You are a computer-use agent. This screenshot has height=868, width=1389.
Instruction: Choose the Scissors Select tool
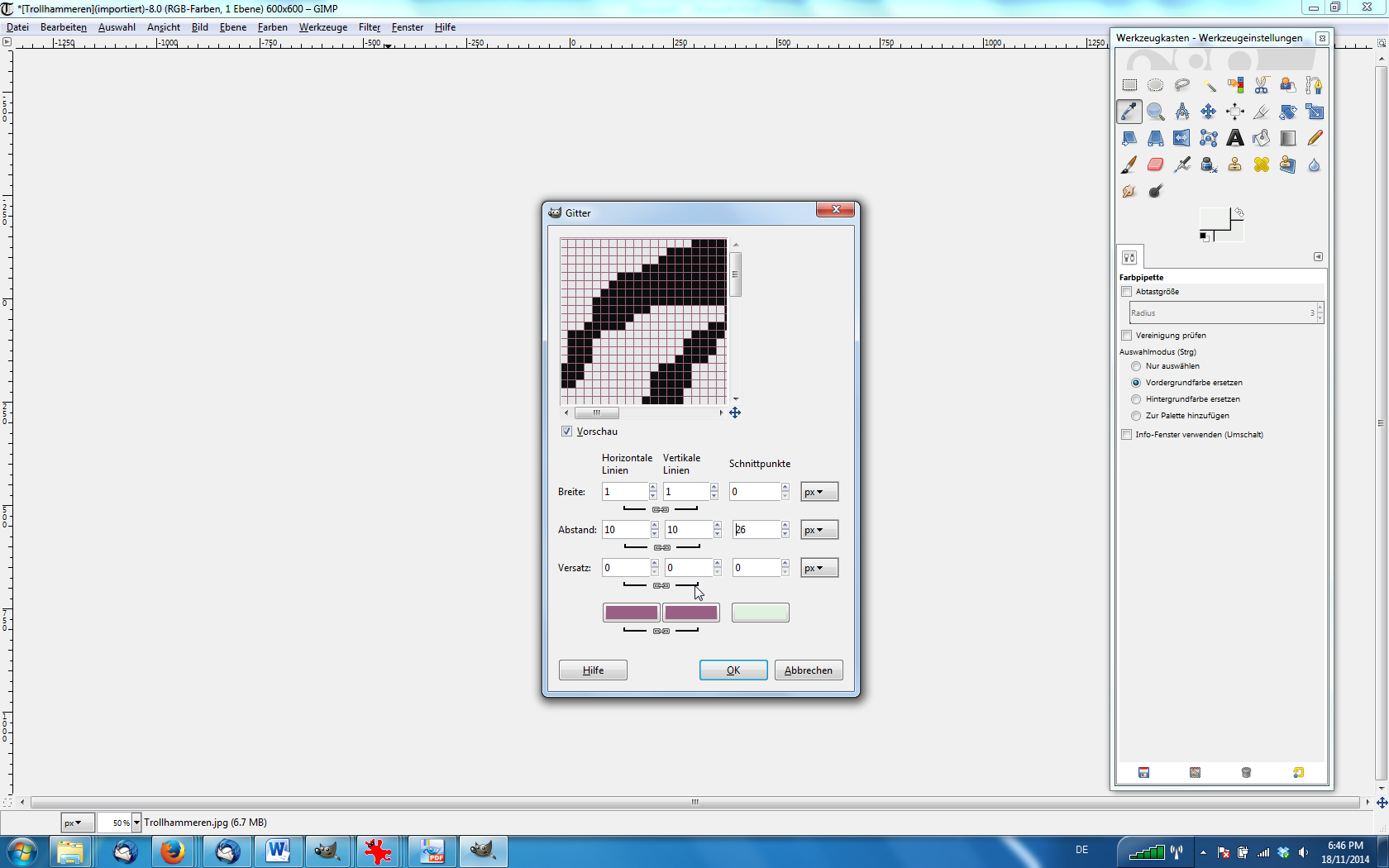pos(1262,85)
